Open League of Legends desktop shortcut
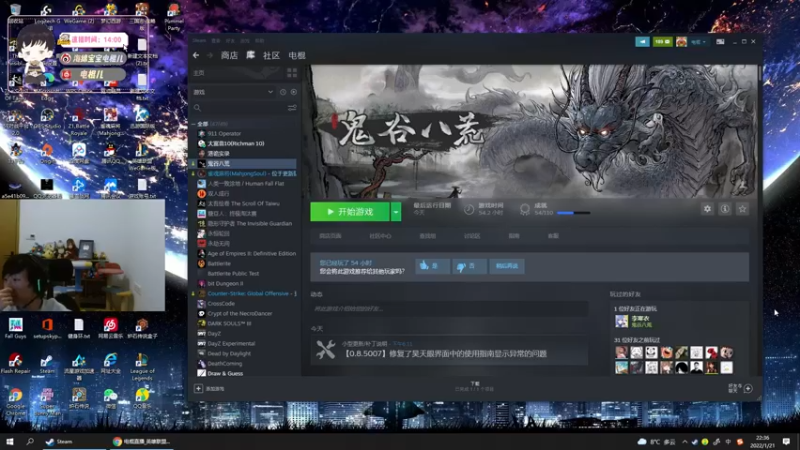 click(142, 366)
